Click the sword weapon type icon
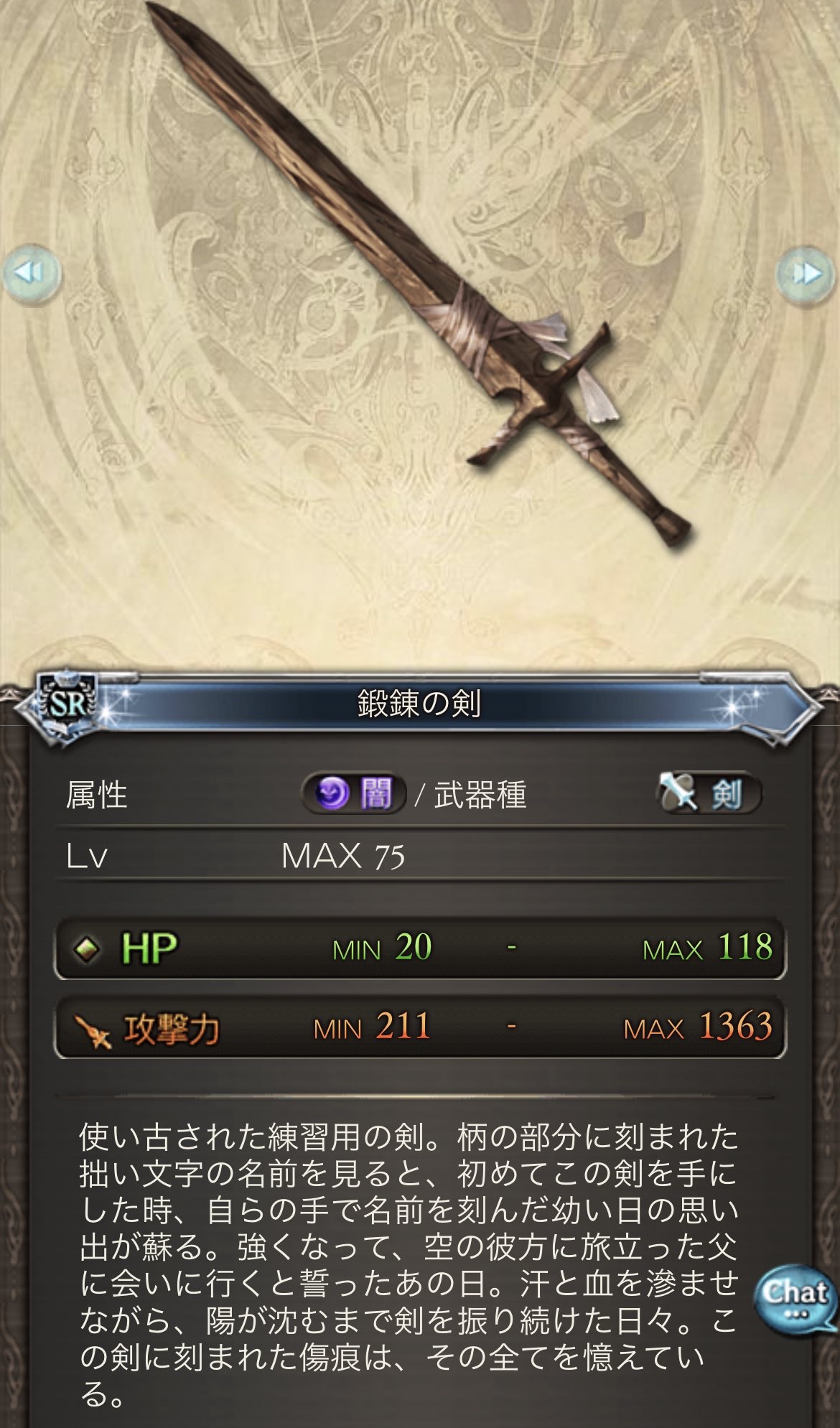The height and width of the screenshot is (1428, 840). click(678, 793)
